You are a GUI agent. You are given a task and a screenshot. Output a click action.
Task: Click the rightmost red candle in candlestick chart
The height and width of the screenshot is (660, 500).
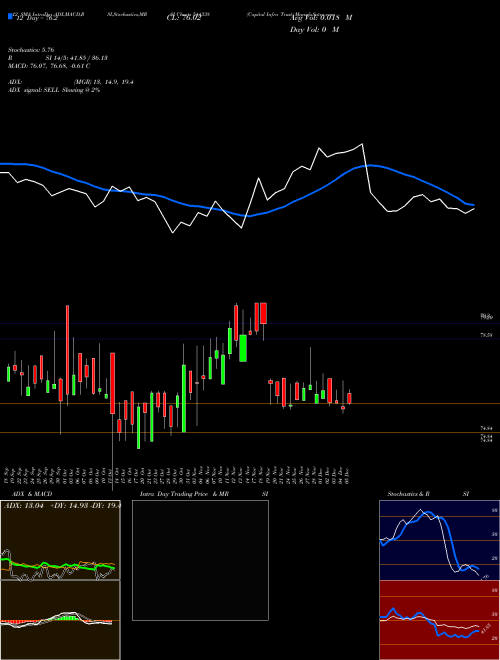[349, 398]
